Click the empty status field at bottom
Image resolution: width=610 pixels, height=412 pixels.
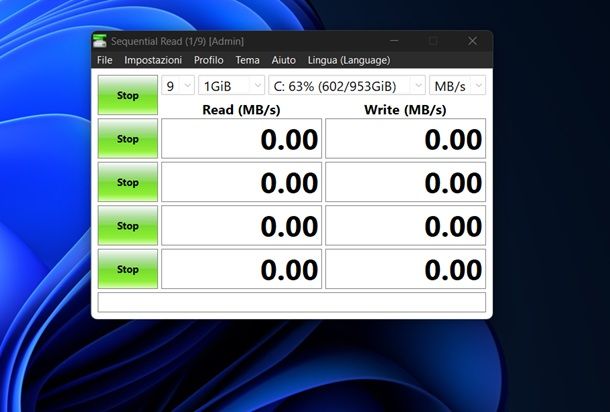(292, 302)
